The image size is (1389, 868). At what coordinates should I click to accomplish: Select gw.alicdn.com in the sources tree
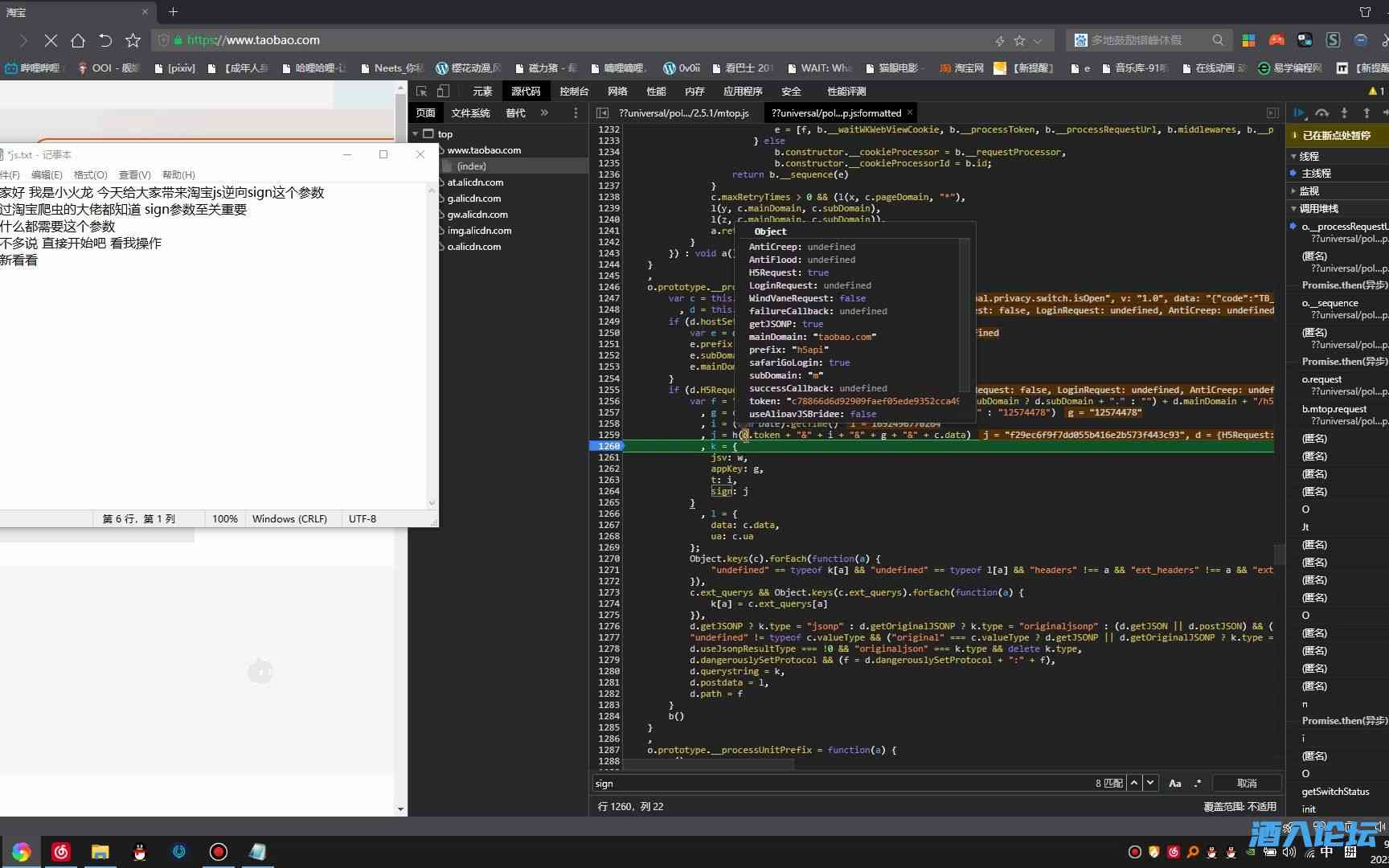click(477, 215)
